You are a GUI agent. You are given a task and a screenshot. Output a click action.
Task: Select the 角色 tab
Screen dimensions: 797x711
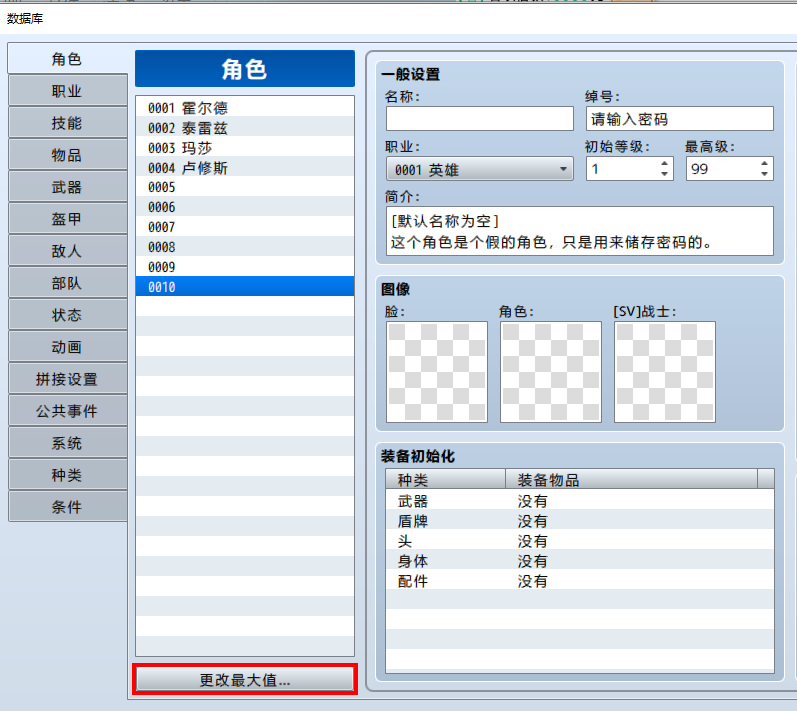[x=67, y=59]
